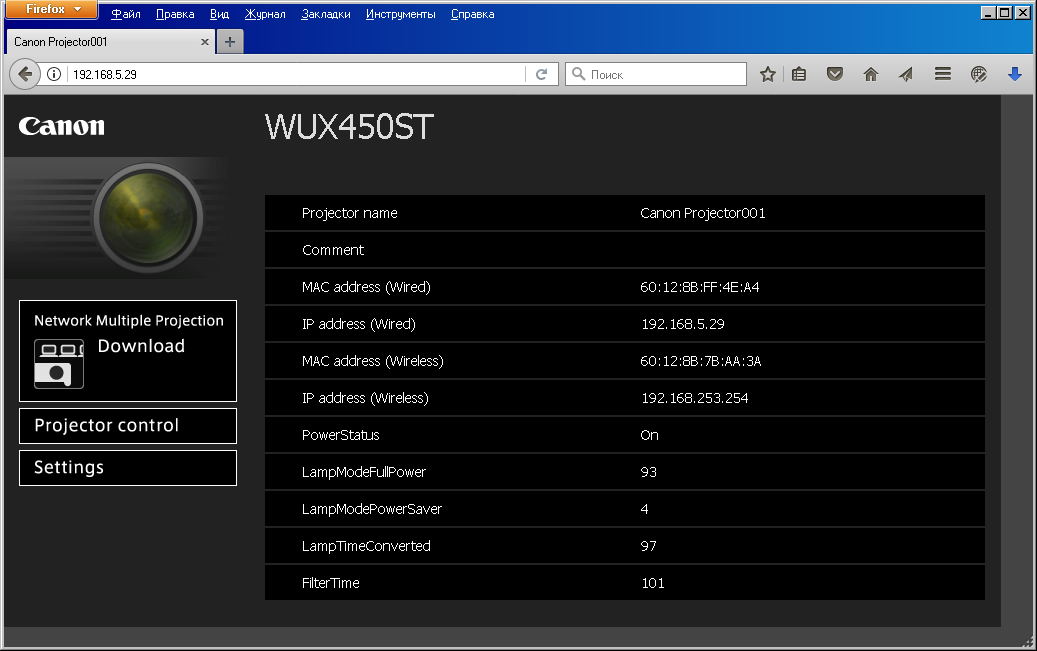Open the Файл menu

(126, 14)
